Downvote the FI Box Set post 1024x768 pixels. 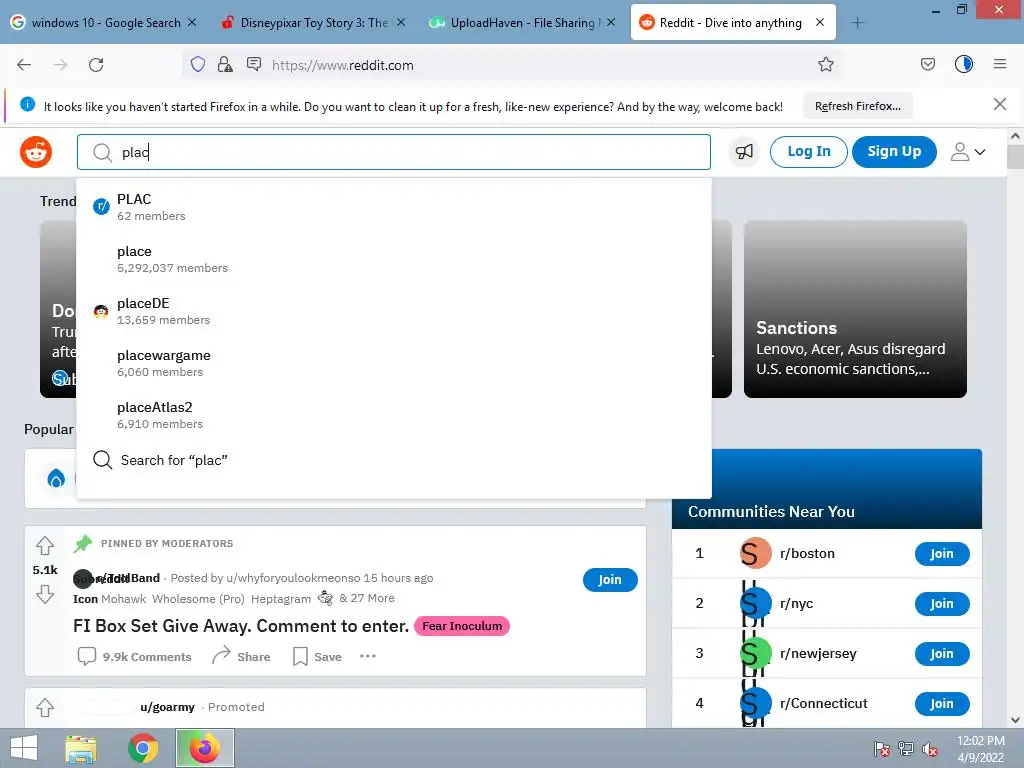45,594
